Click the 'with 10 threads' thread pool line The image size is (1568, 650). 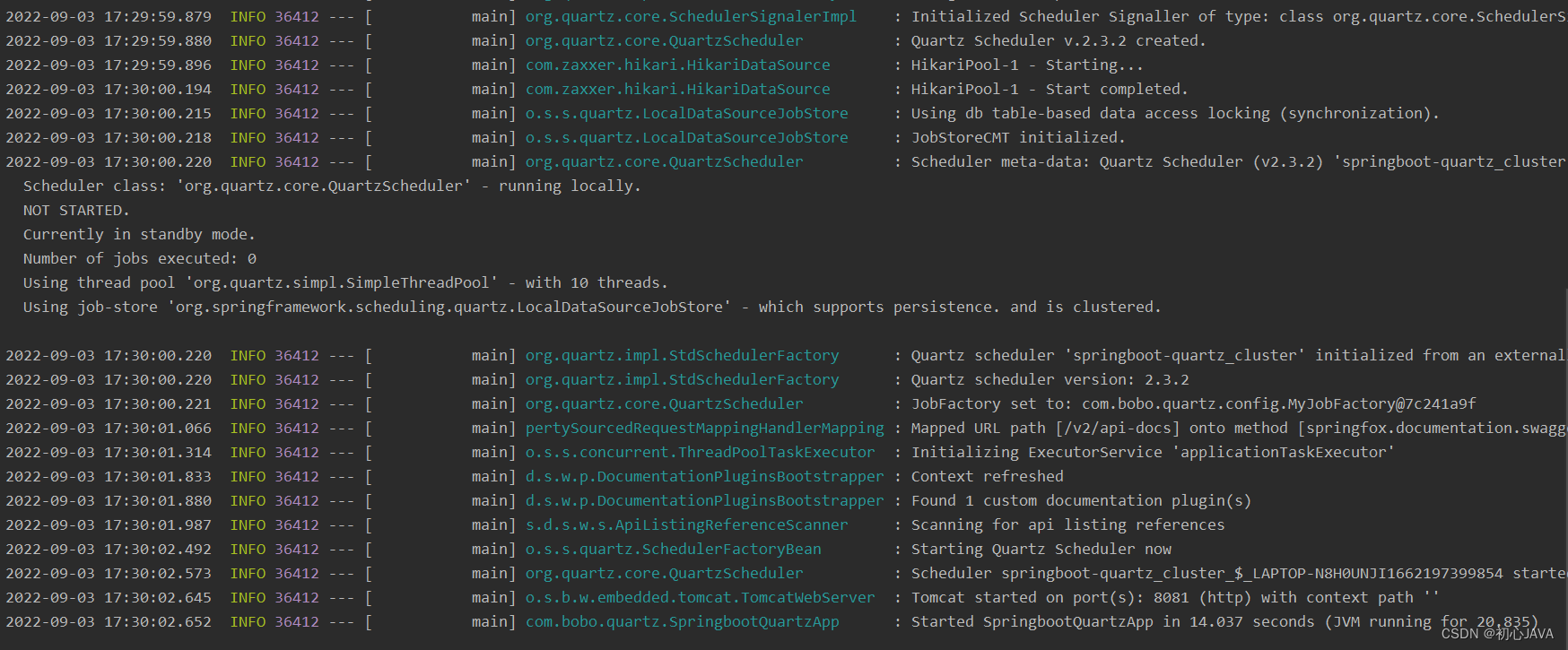345,283
